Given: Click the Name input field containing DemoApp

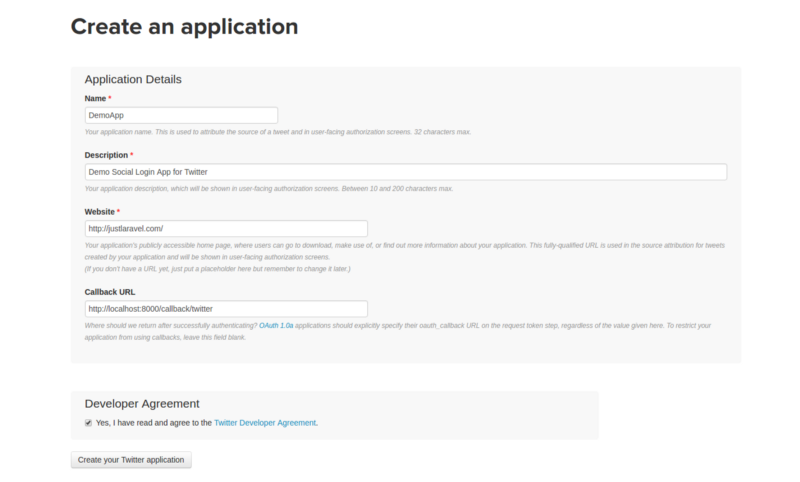Looking at the screenshot, I should click(x=181, y=115).
